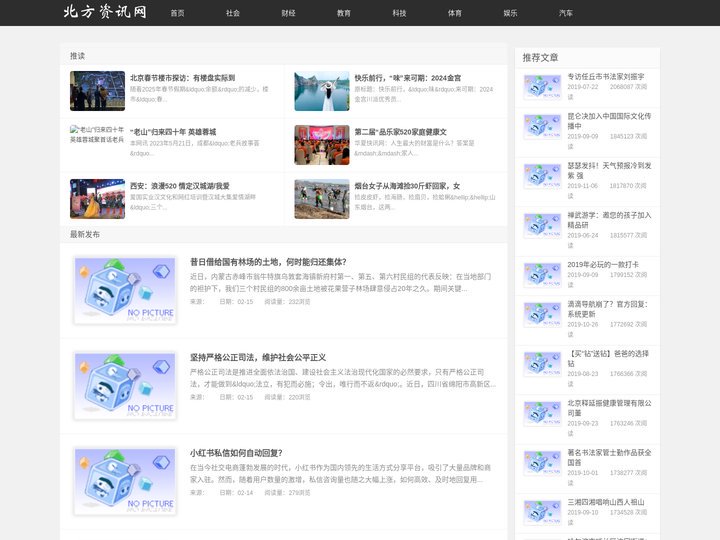Open recommended article 瑟瑟发抖！天气预报冷到发紫

click(609, 171)
